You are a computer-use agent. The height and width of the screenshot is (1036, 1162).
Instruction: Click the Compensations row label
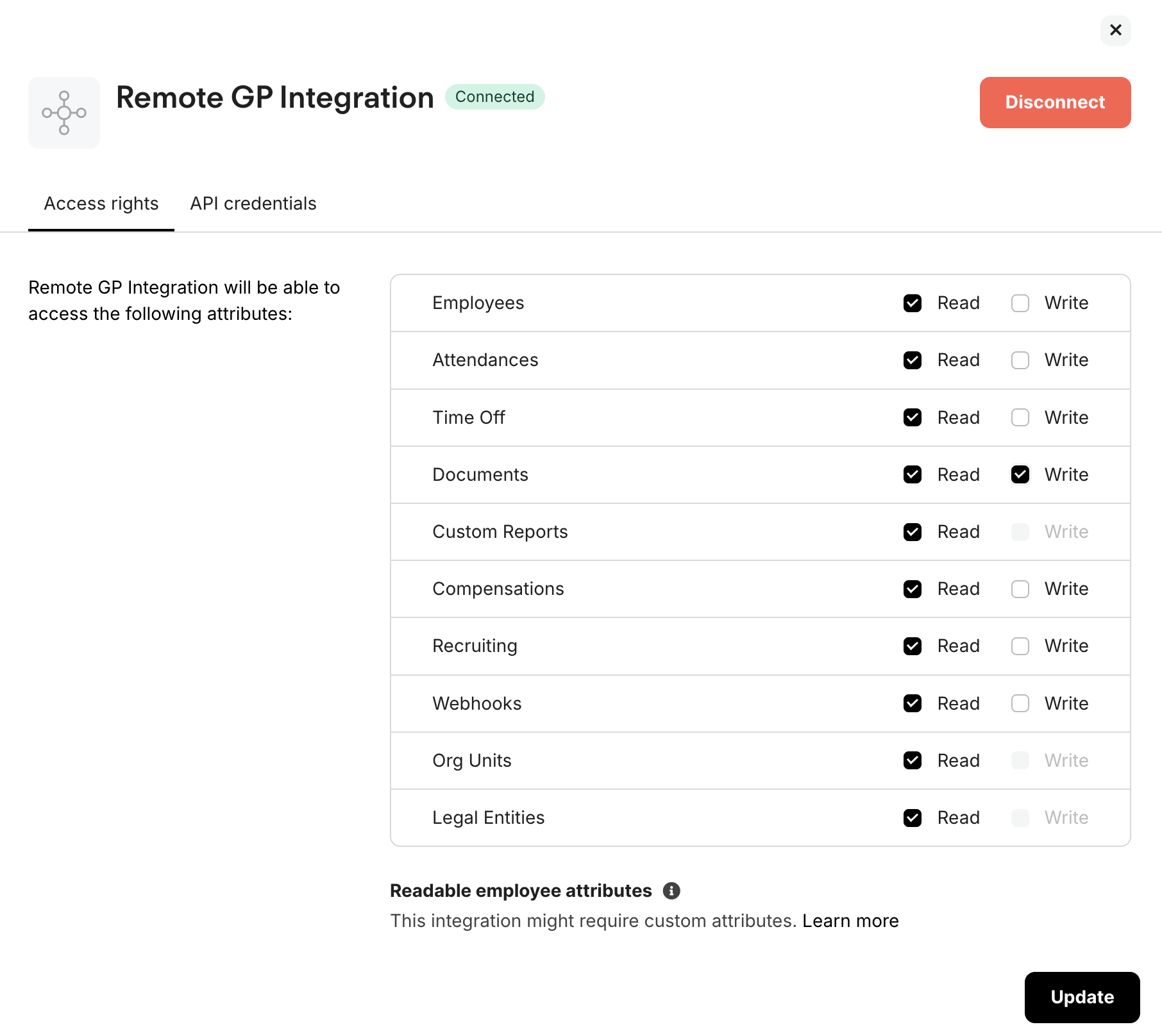pyautogui.click(x=498, y=589)
